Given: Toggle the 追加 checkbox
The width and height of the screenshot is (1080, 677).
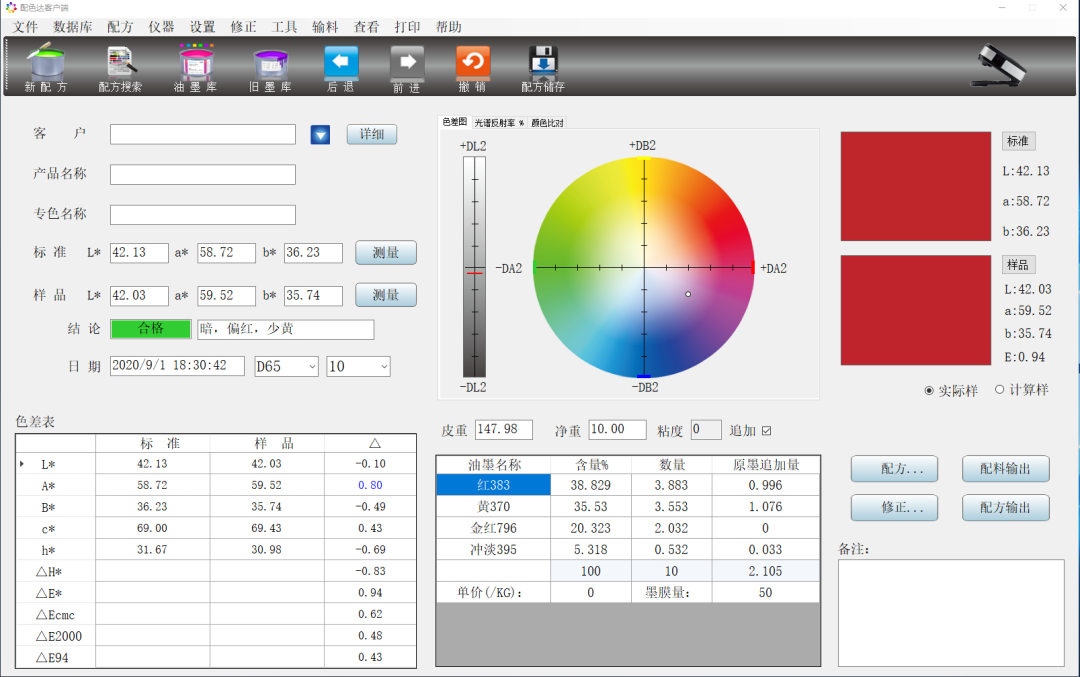Looking at the screenshot, I should [x=767, y=430].
